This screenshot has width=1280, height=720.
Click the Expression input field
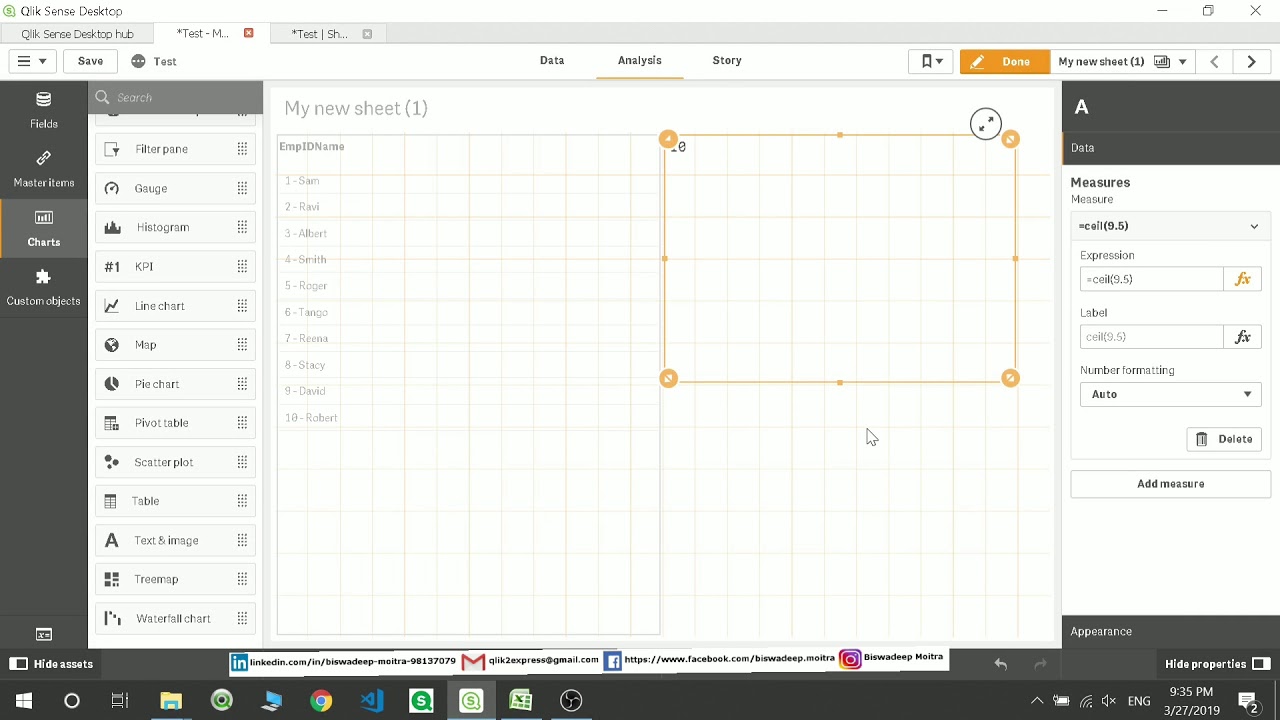click(1151, 279)
